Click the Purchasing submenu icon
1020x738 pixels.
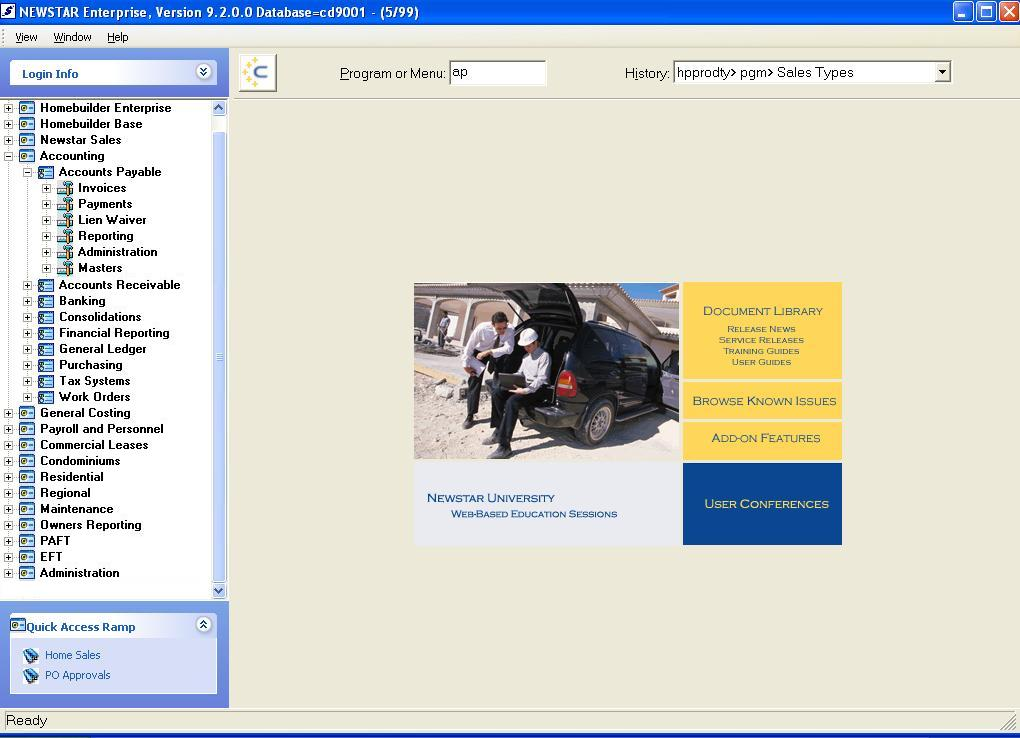click(x=46, y=365)
